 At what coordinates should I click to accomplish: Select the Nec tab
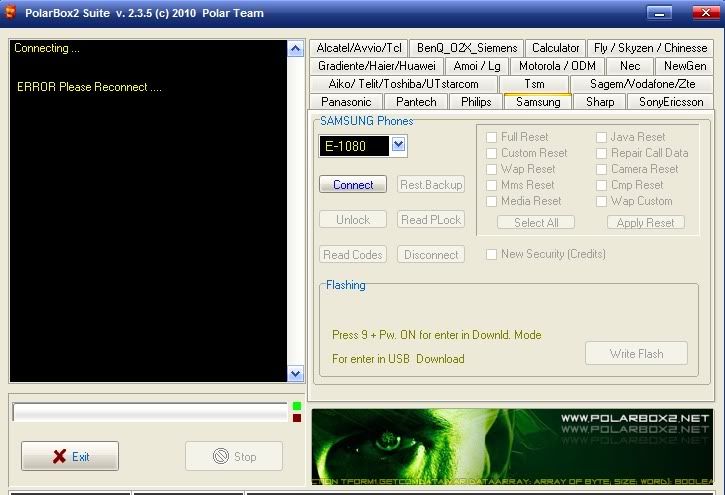[x=630, y=66]
